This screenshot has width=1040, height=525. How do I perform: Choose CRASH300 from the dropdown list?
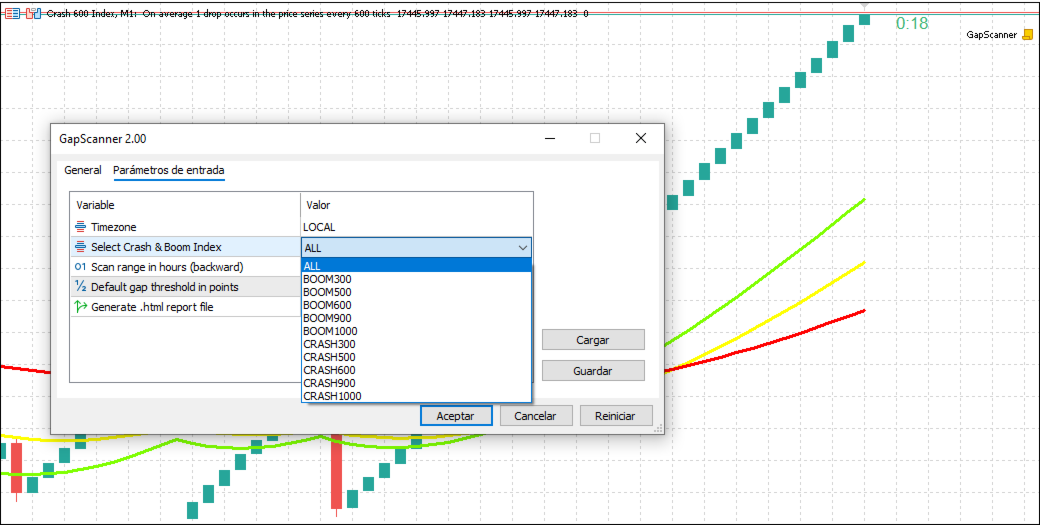point(416,344)
